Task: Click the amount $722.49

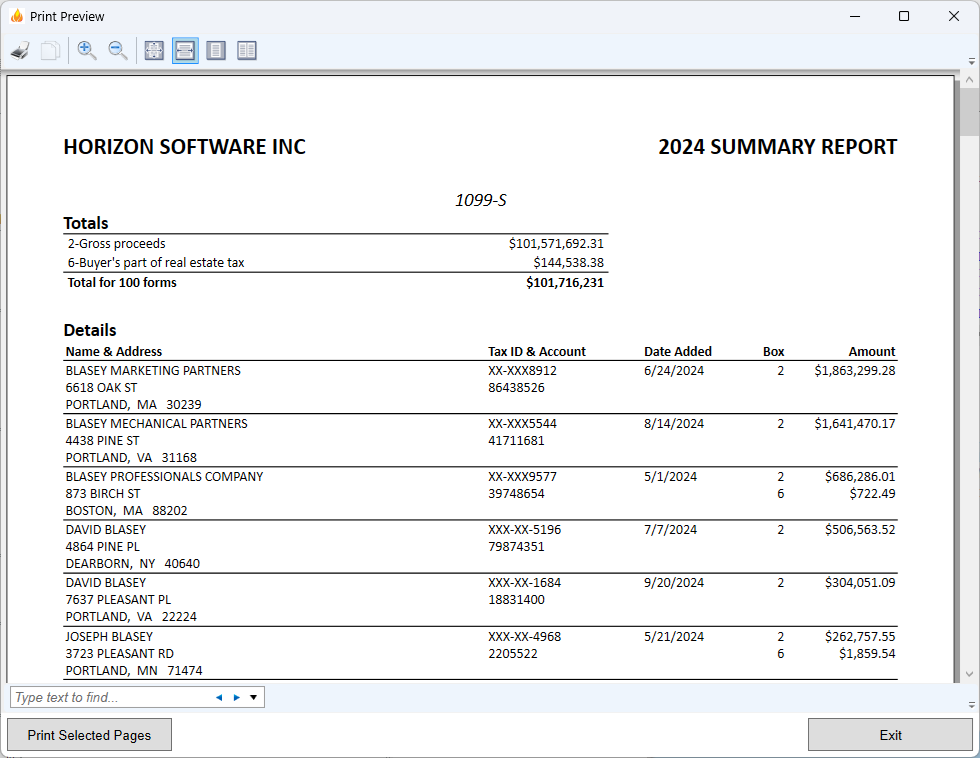Action: (872, 494)
